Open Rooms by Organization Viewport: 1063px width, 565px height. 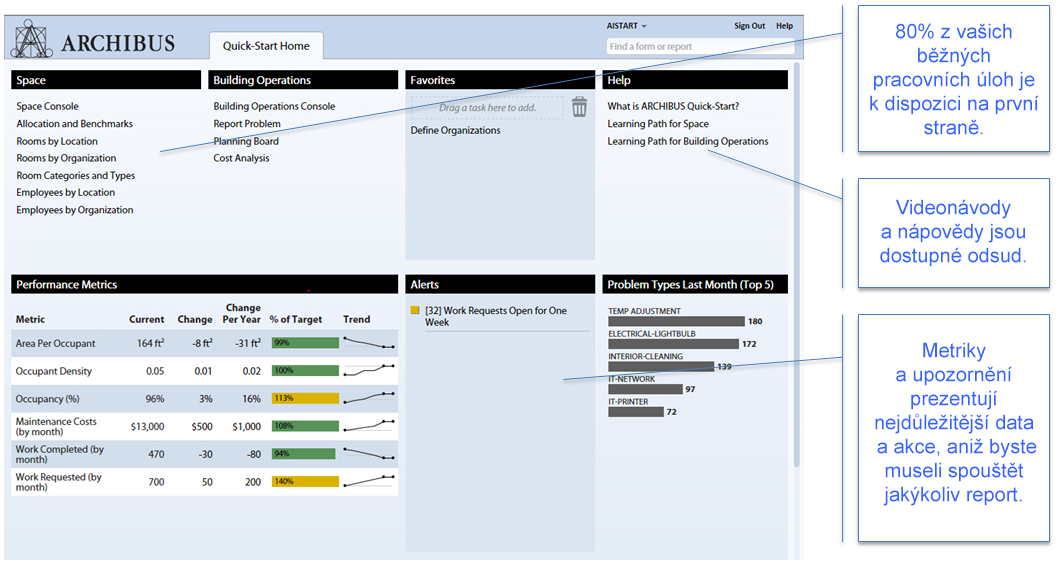click(66, 158)
